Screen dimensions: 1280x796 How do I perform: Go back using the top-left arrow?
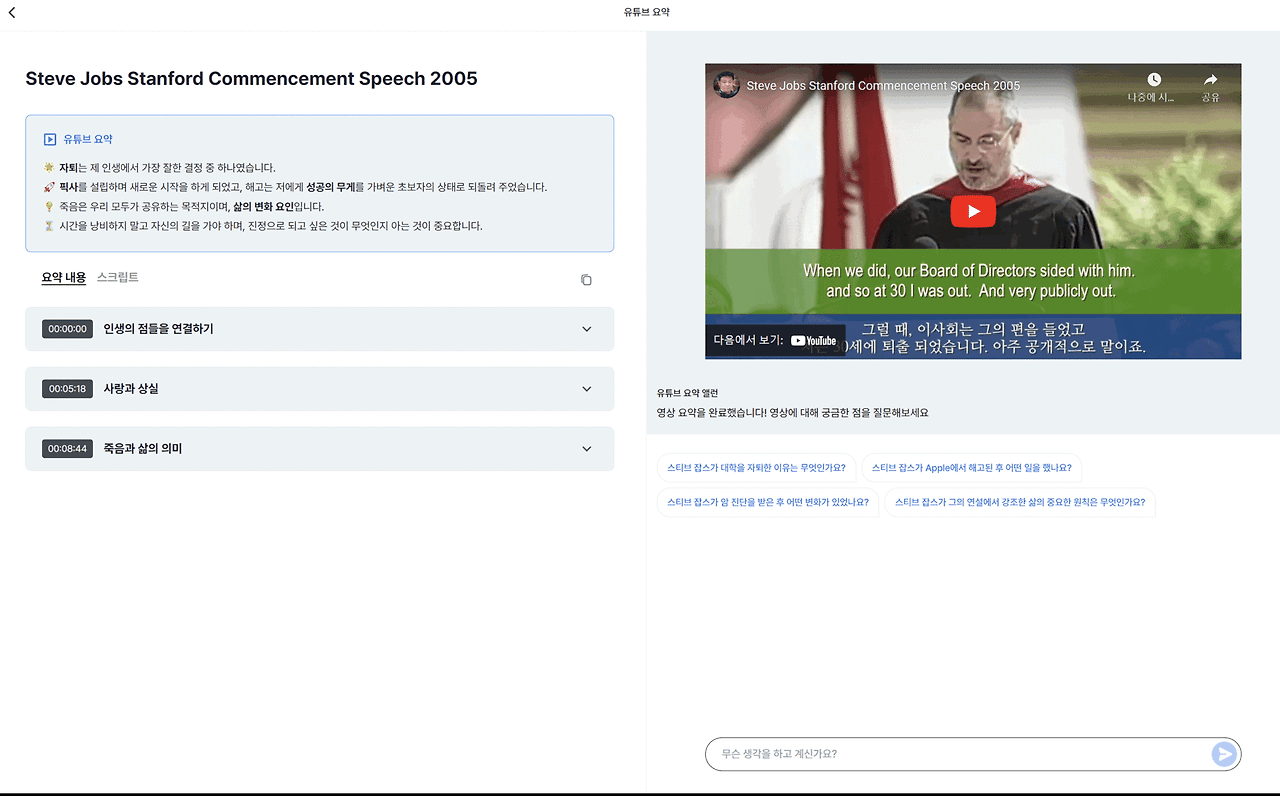[x=12, y=13]
